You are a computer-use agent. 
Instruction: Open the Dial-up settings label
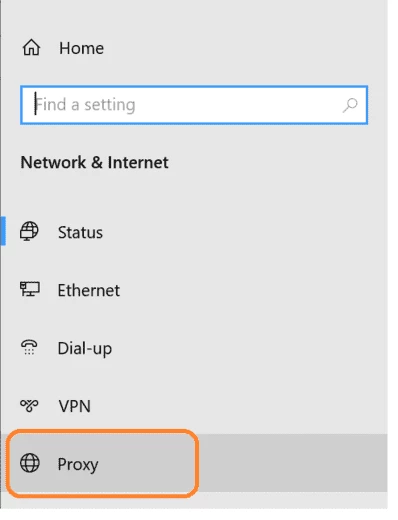85,349
